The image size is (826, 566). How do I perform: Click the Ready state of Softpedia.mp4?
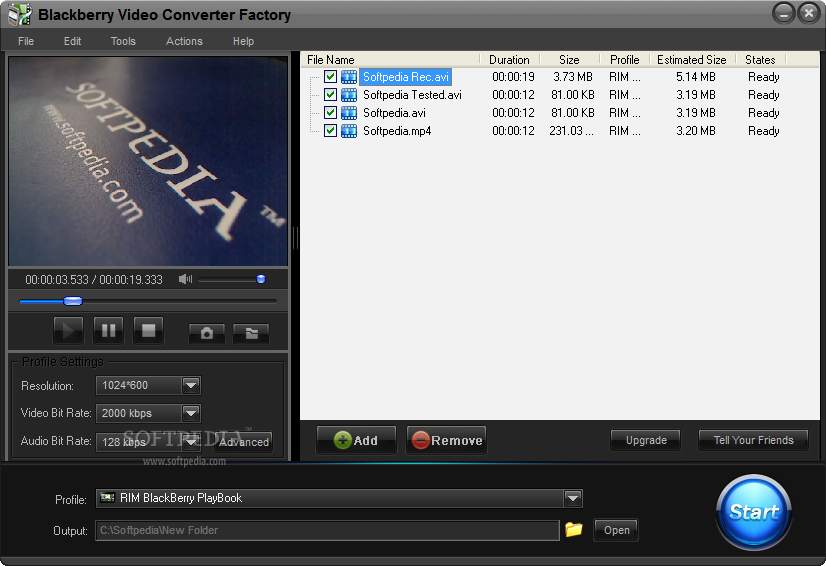point(763,131)
